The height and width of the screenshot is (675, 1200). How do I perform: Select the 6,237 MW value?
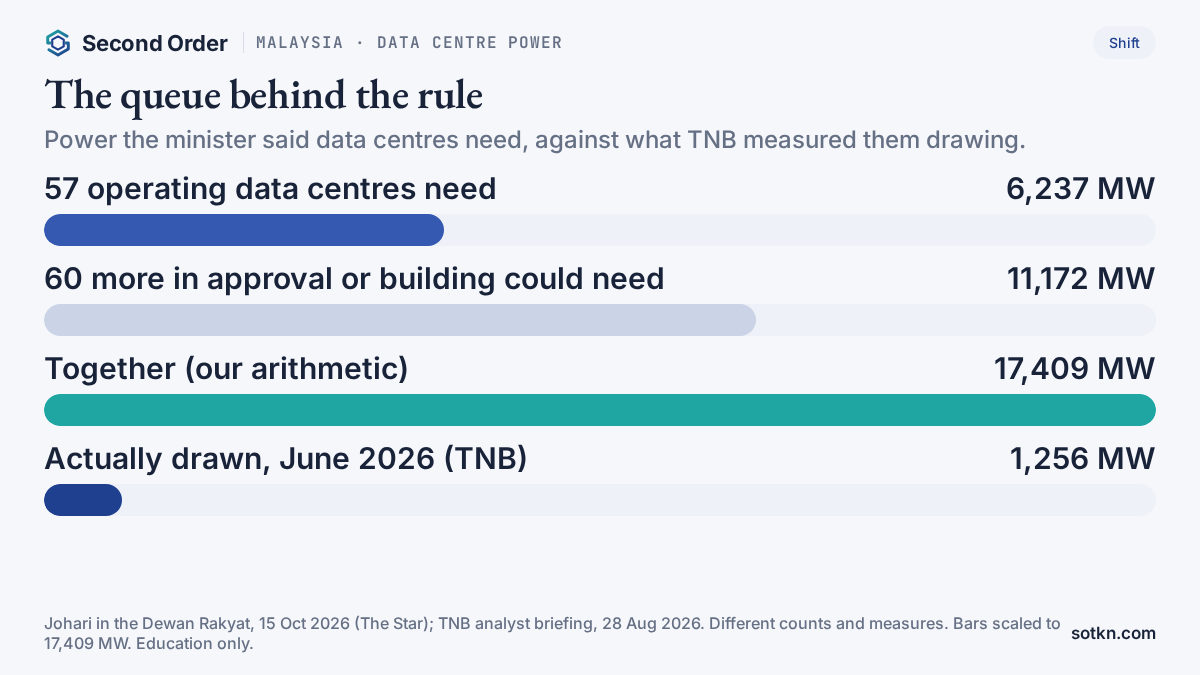pos(1081,189)
